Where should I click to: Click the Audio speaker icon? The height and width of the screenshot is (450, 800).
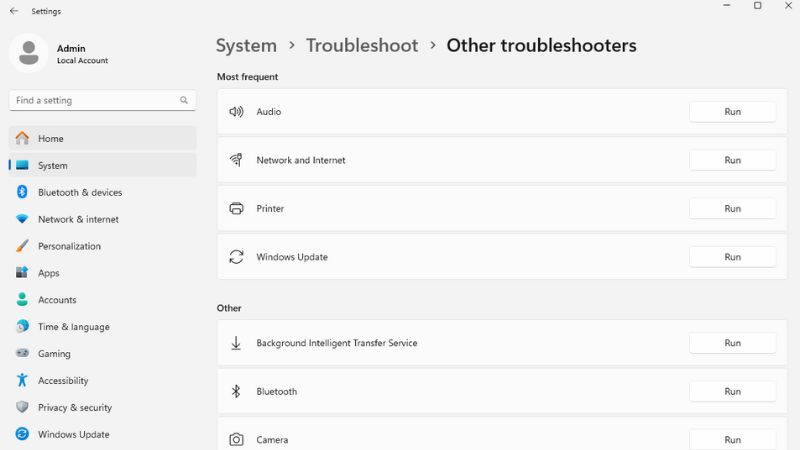click(x=236, y=111)
